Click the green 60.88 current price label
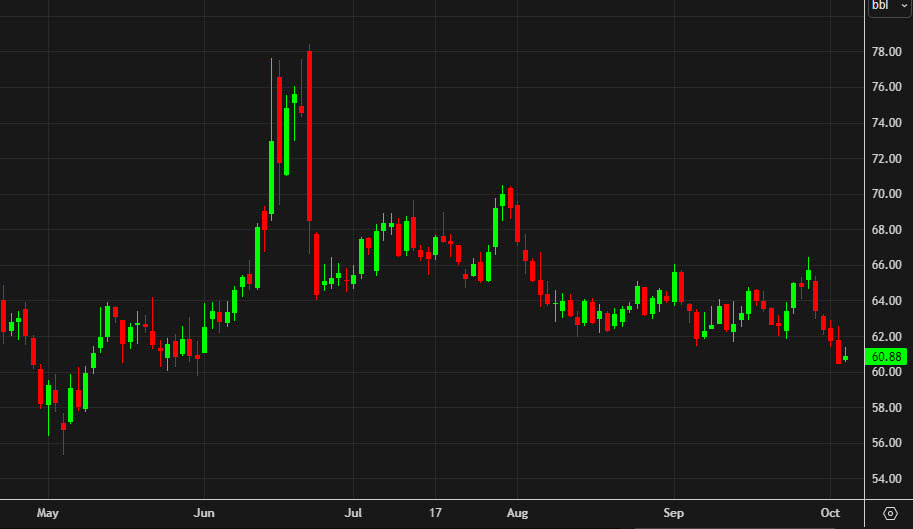913x529 pixels. tap(888, 356)
